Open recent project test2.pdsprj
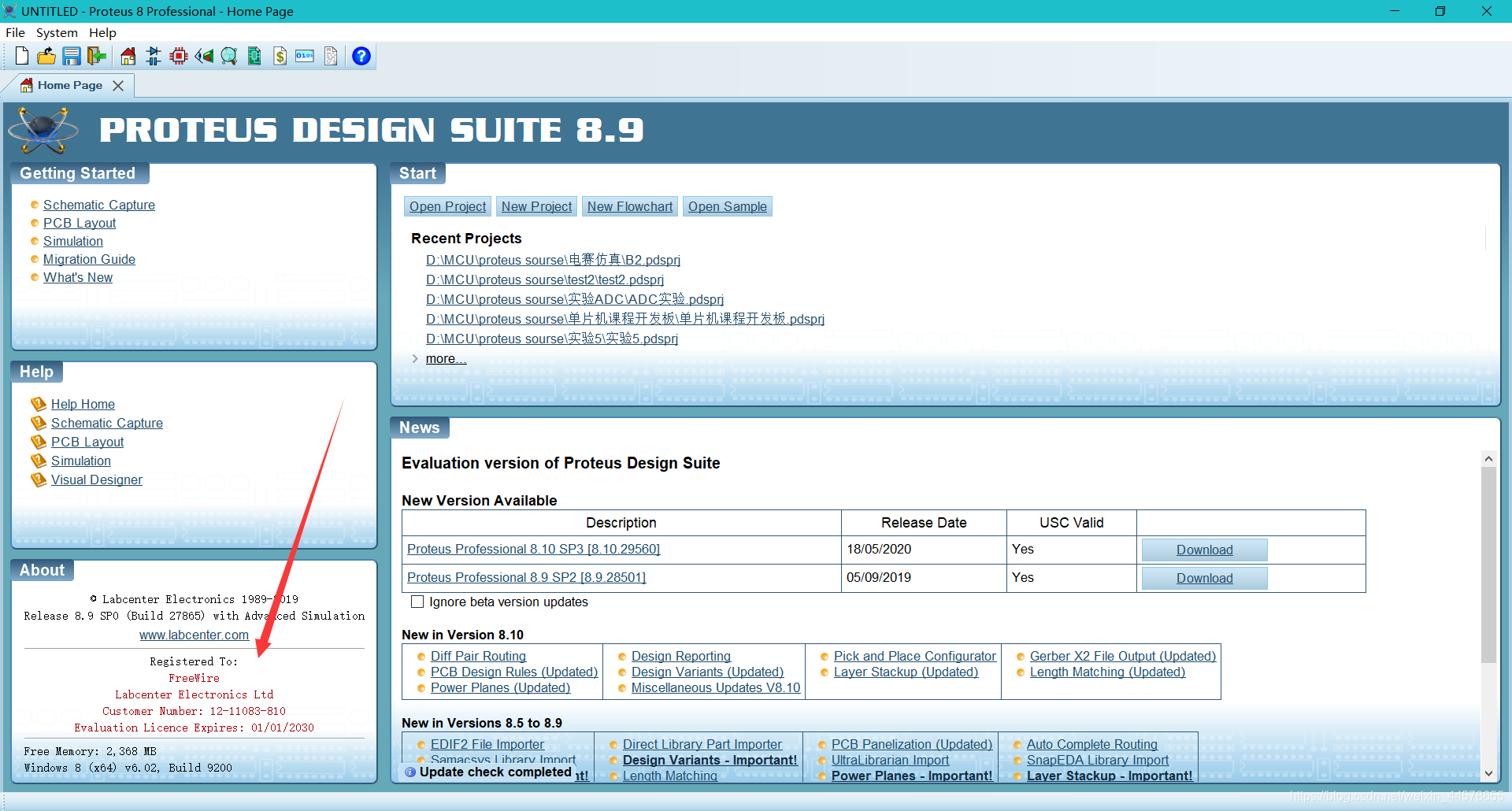The height and width of the screenshot is (811, 1512). (x=545, y=280)
